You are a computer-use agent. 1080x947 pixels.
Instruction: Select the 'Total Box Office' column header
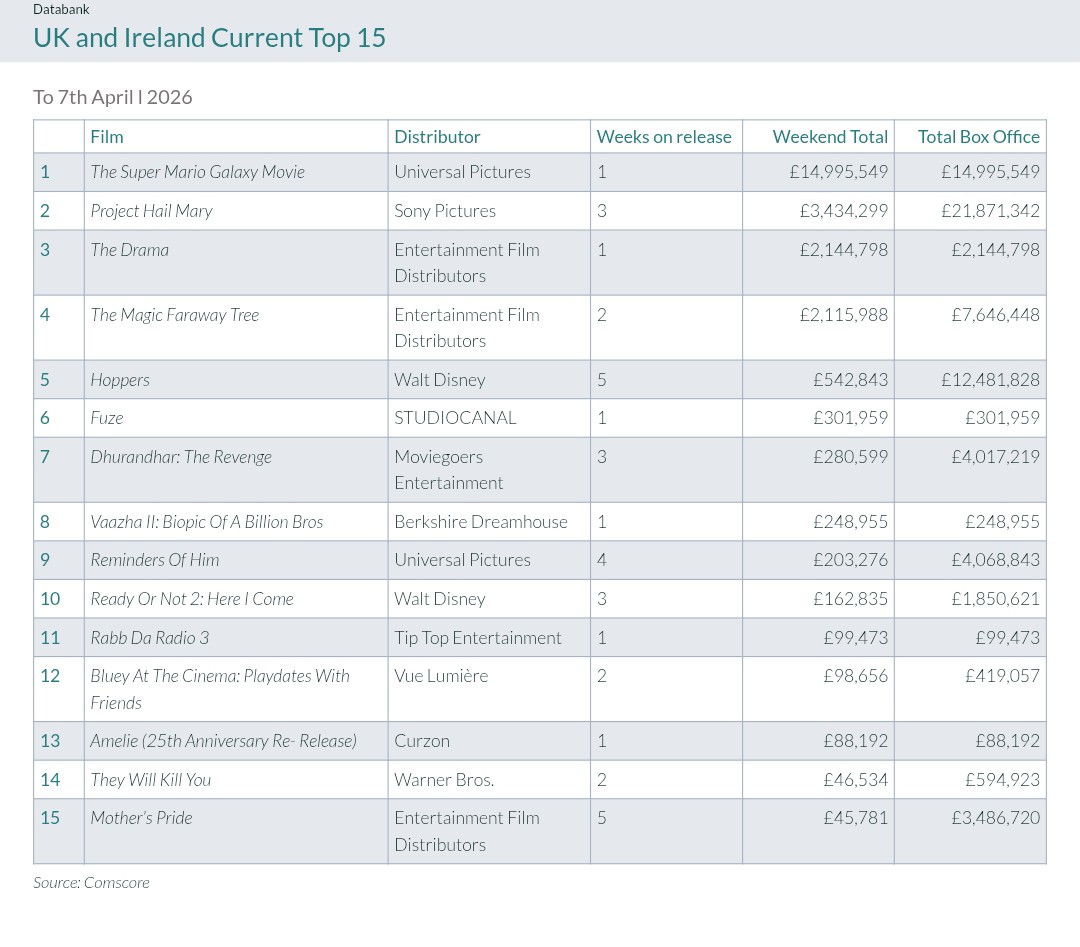pos(979,137)
